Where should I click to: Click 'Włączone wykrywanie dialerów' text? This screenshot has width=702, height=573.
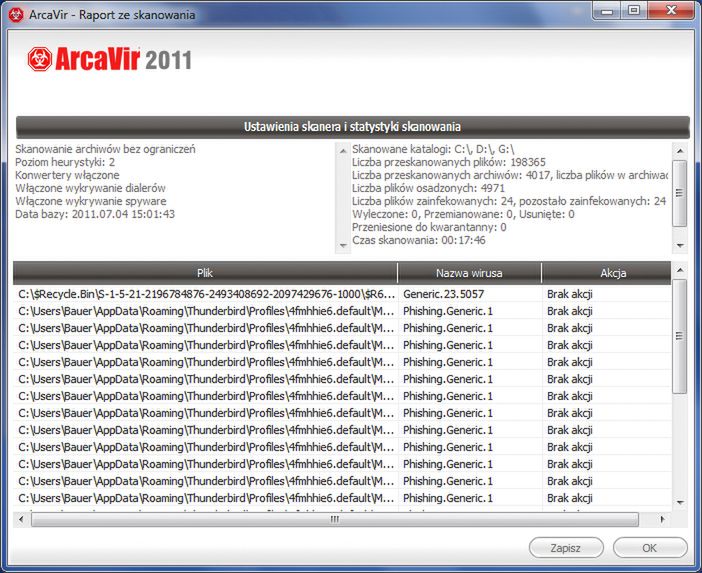point(90,188)
